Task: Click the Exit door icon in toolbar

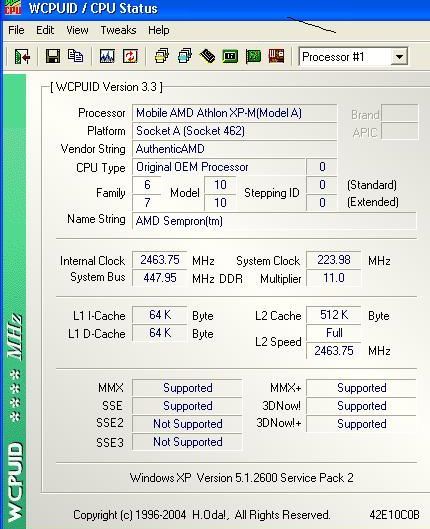Action: tap(23, 56)
